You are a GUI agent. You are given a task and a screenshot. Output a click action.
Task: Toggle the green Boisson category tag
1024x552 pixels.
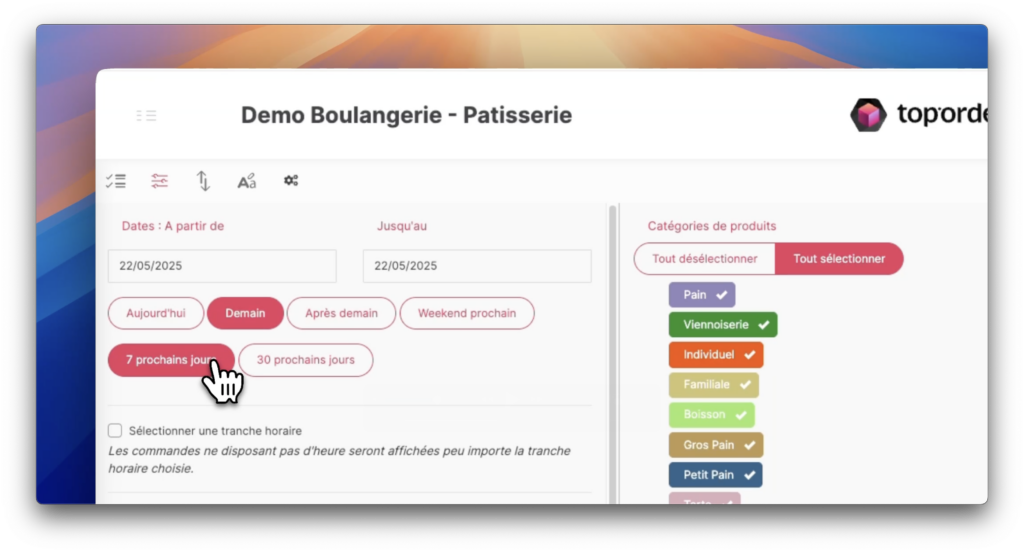point(711,415)
